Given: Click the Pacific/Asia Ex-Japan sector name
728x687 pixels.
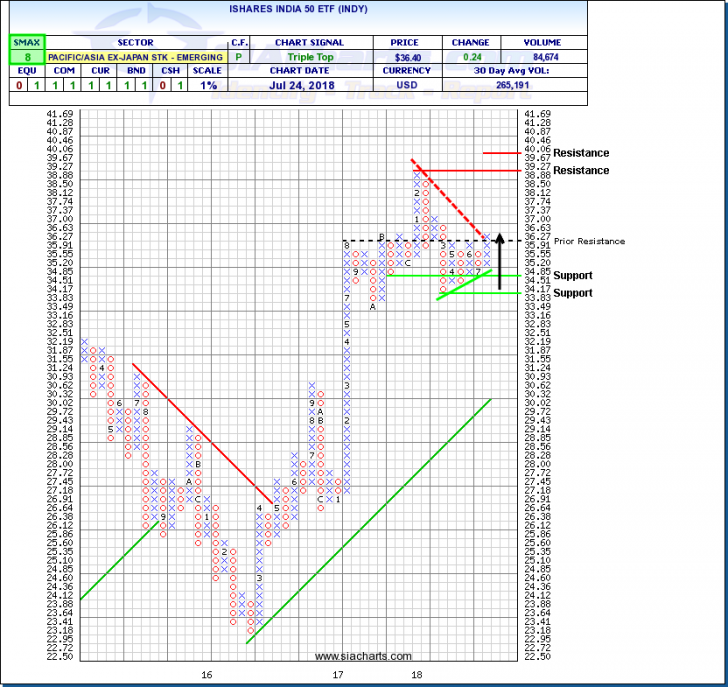Looking at the screenshot, I should point(133,58).
